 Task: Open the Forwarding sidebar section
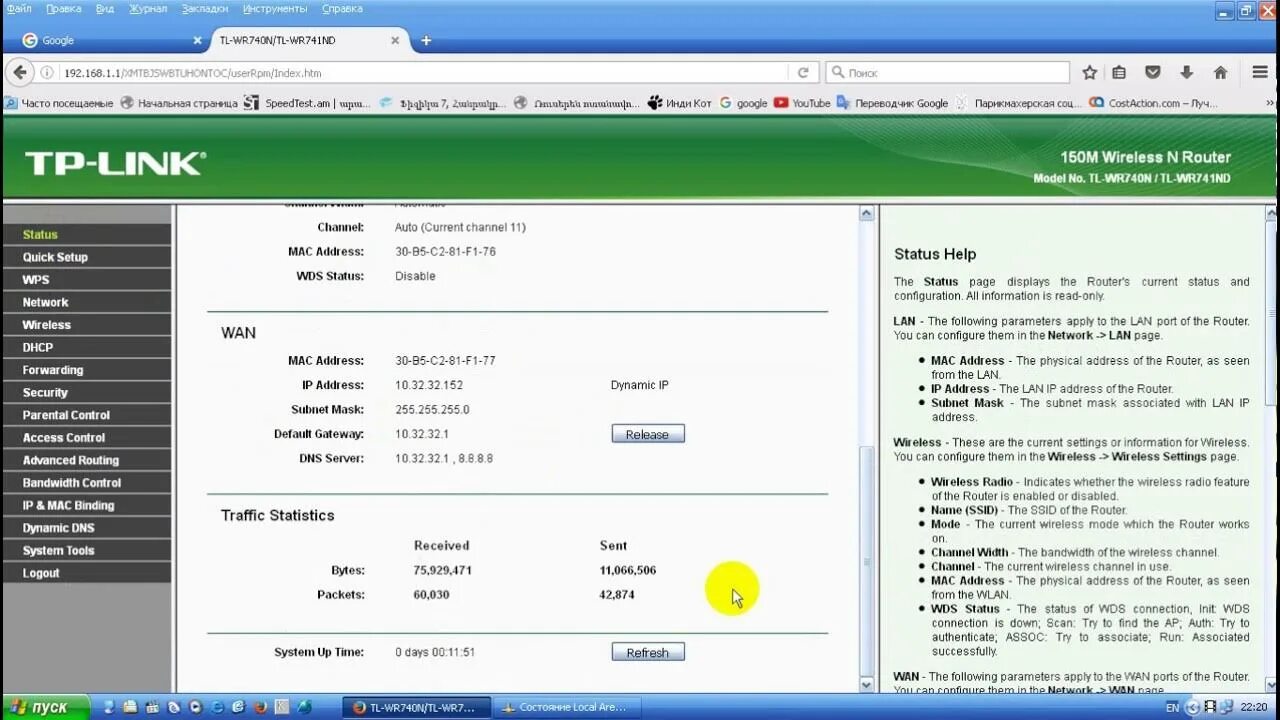87,370
